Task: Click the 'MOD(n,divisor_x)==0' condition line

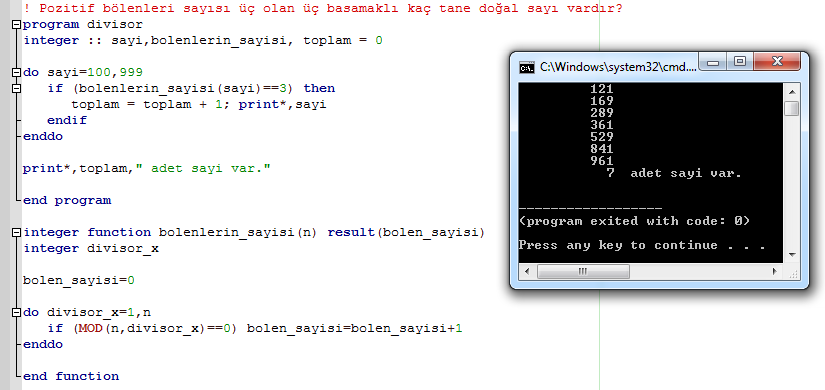Action: point(255,328)
